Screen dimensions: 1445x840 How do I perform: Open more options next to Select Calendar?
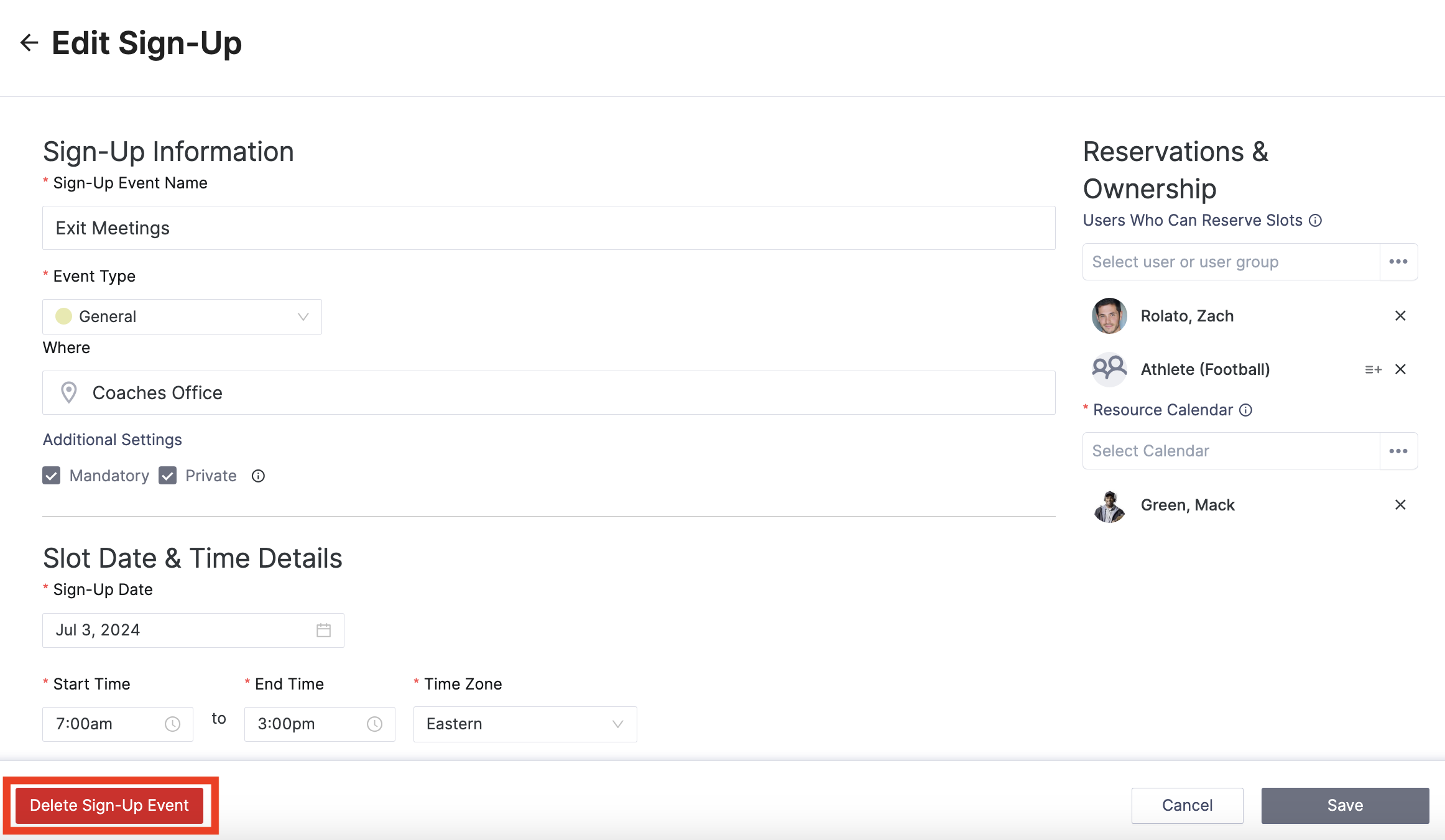tap(1398, 451)
